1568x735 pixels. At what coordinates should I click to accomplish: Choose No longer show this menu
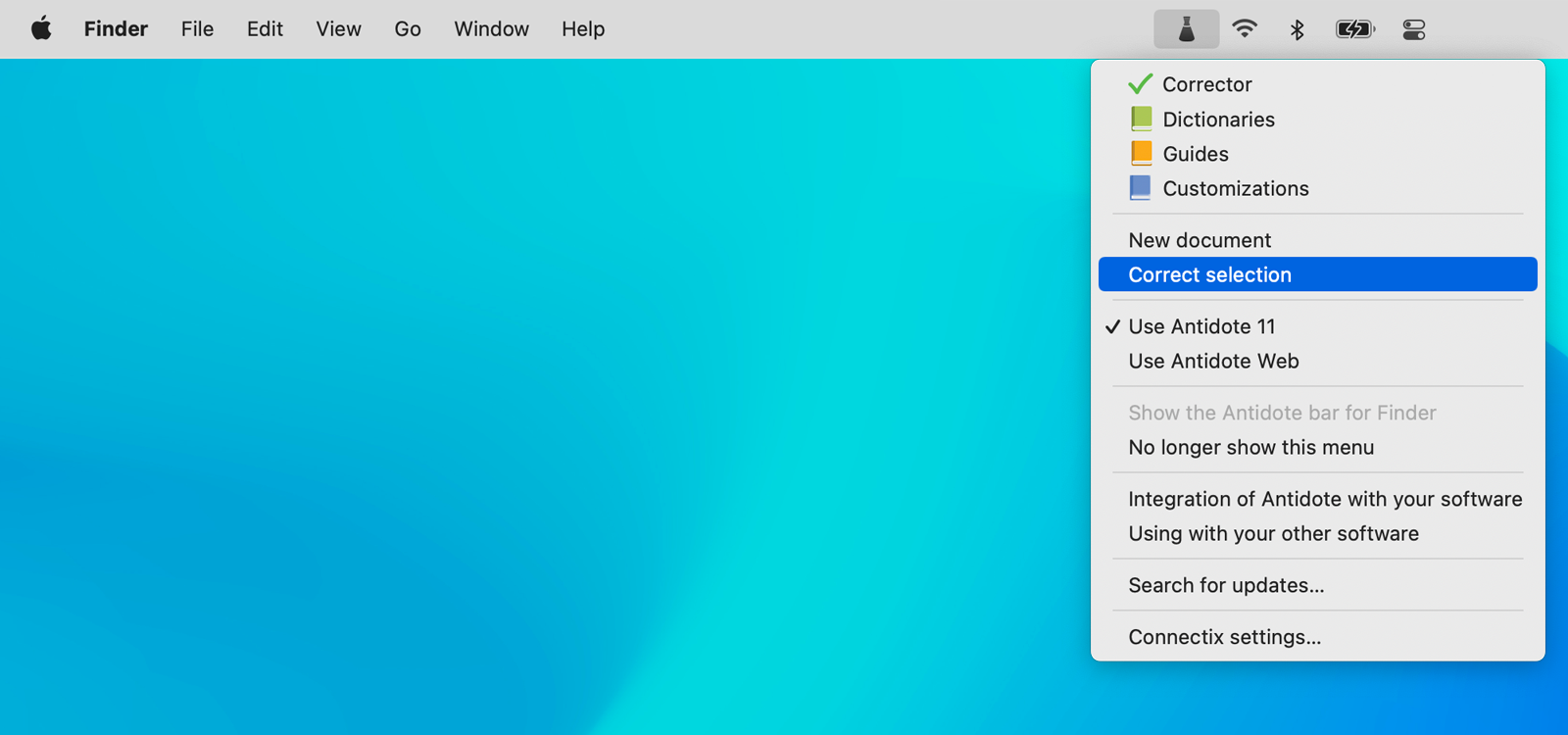click(1250, 447)
